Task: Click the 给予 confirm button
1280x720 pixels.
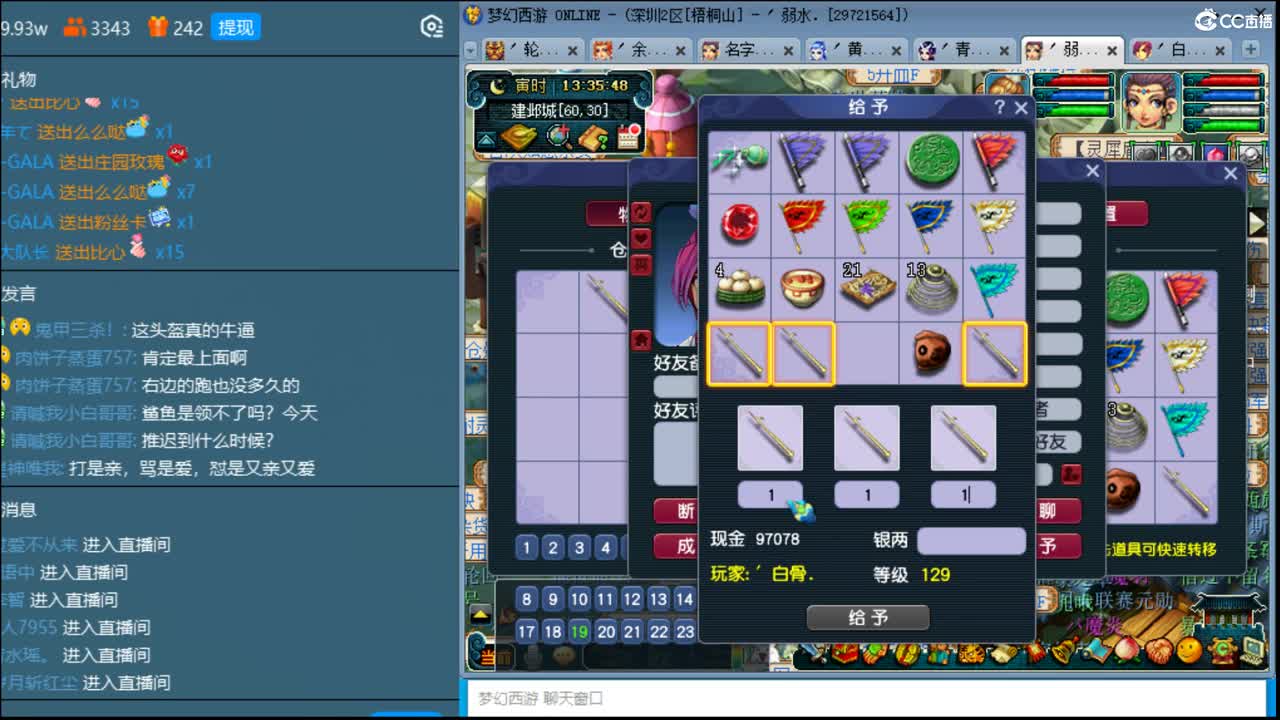Action: tap(868, 618)
